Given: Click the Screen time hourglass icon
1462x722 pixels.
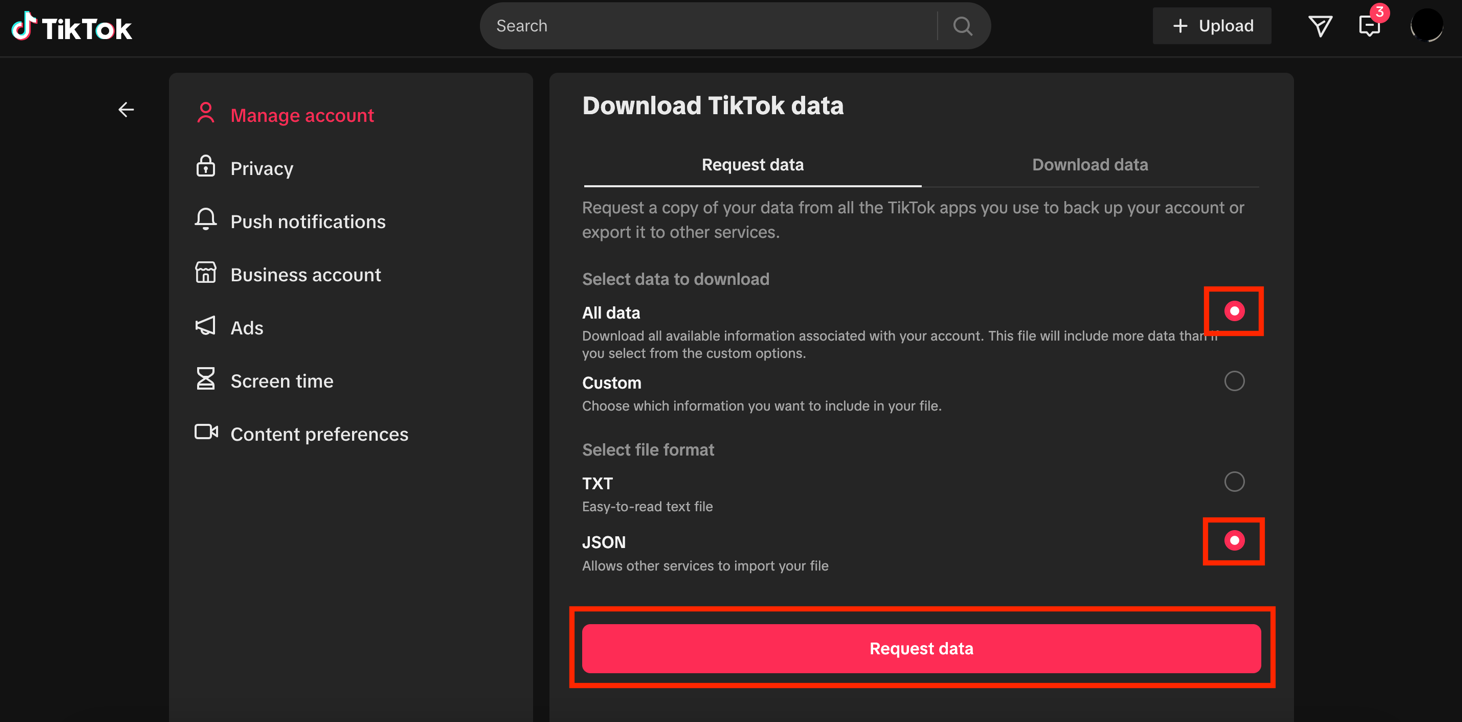Looking at the screenshot, I should [x=205, y=380].
